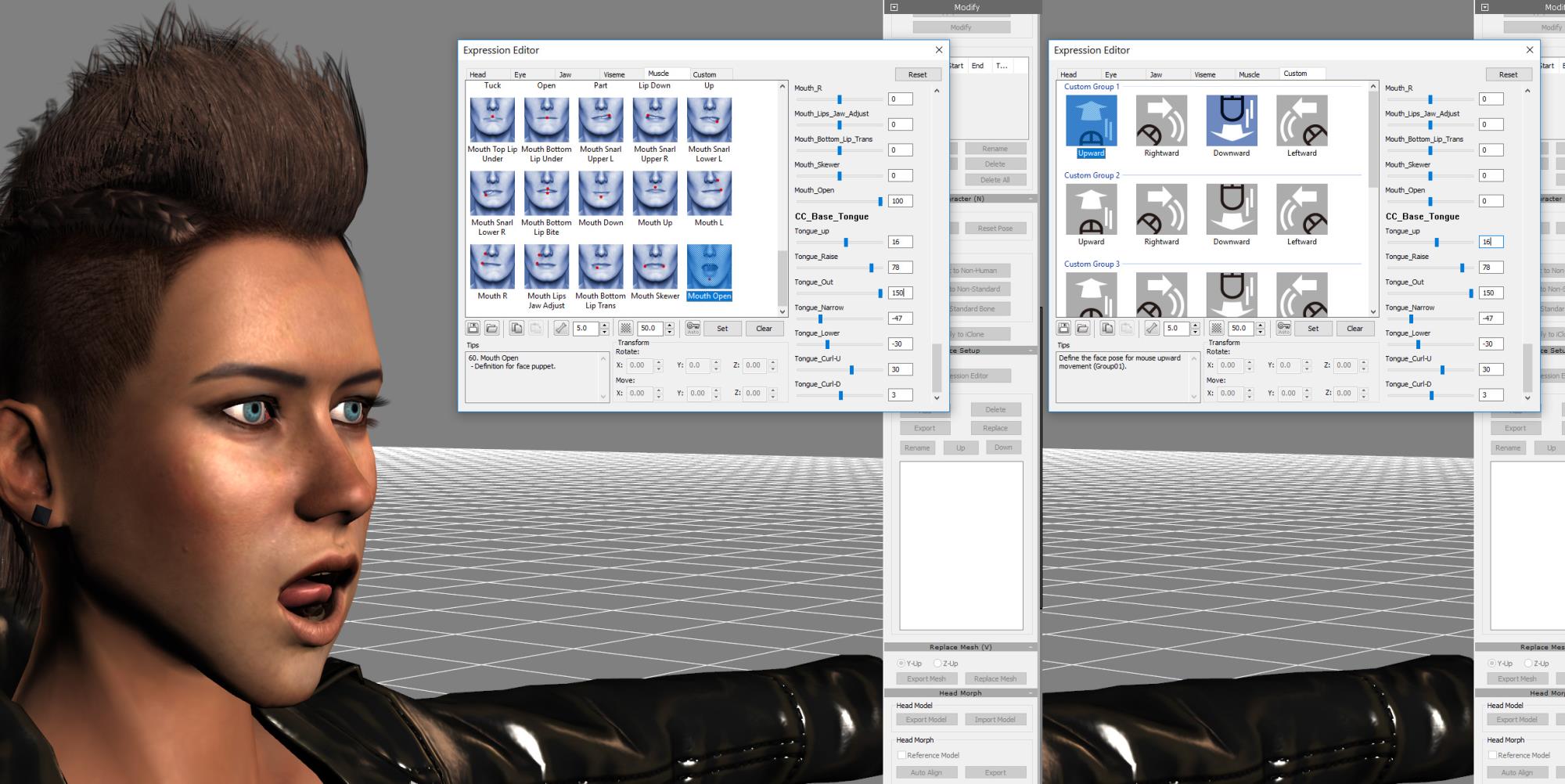Screen dimensions: 1565x784
Task: Select the Mouth Bottom Lip Bite thumbnail
Action: coord(546,193)
